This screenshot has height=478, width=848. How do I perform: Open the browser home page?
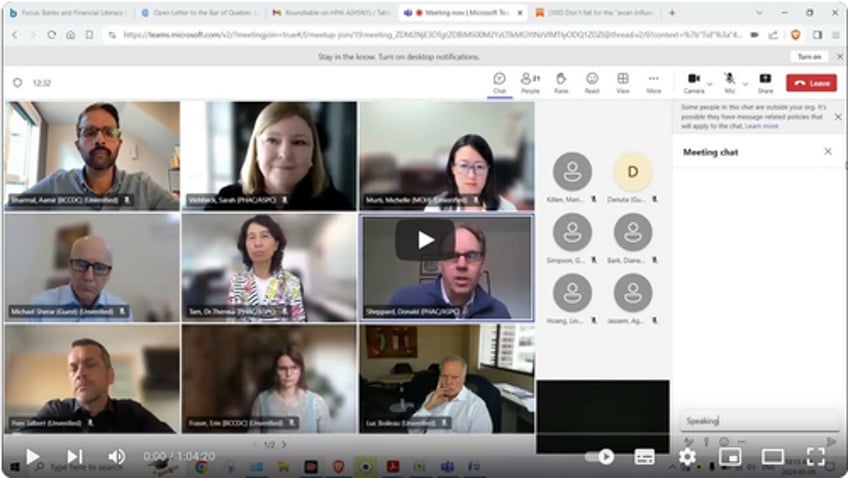click(x=70, y=35)
